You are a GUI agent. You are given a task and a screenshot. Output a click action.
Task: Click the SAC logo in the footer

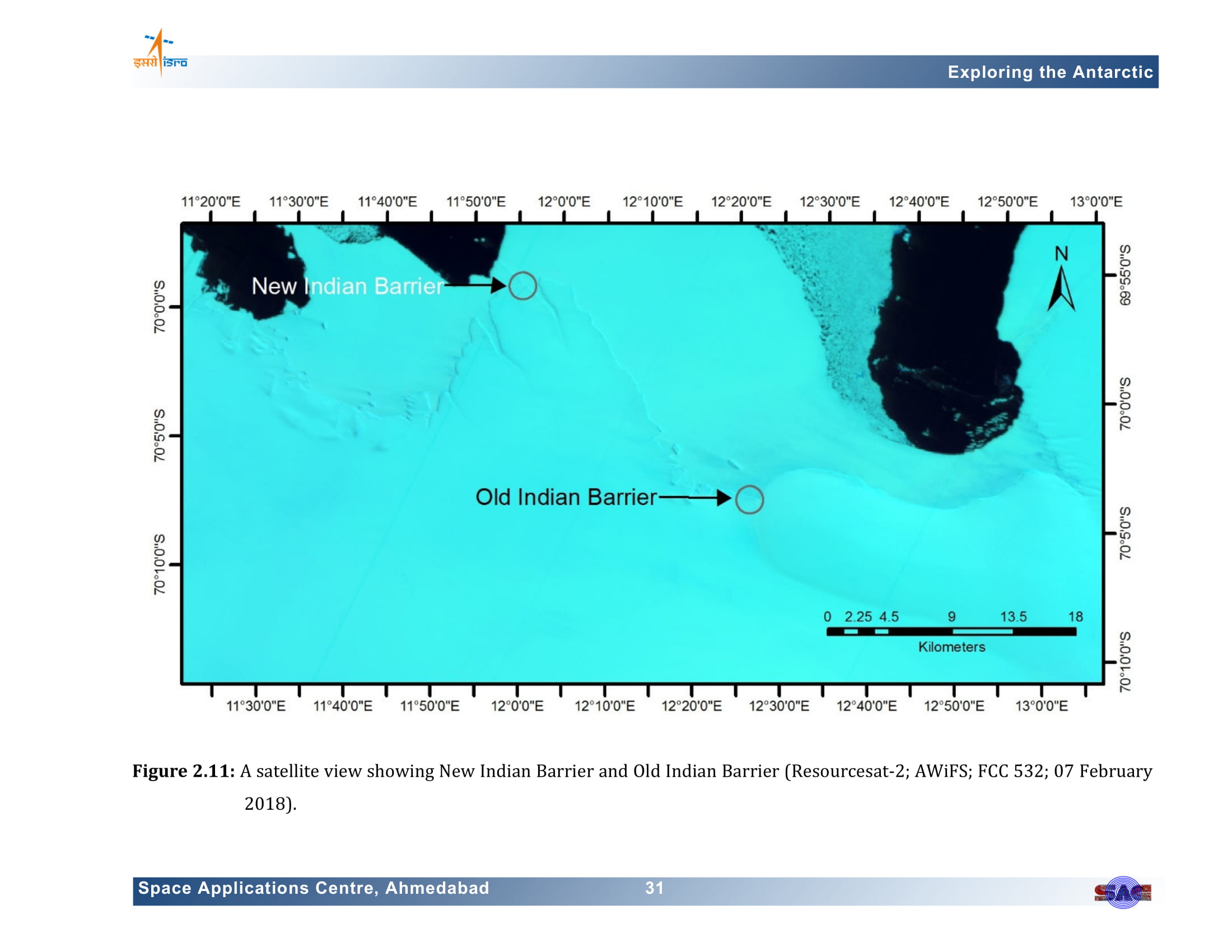coord(1123,892)
